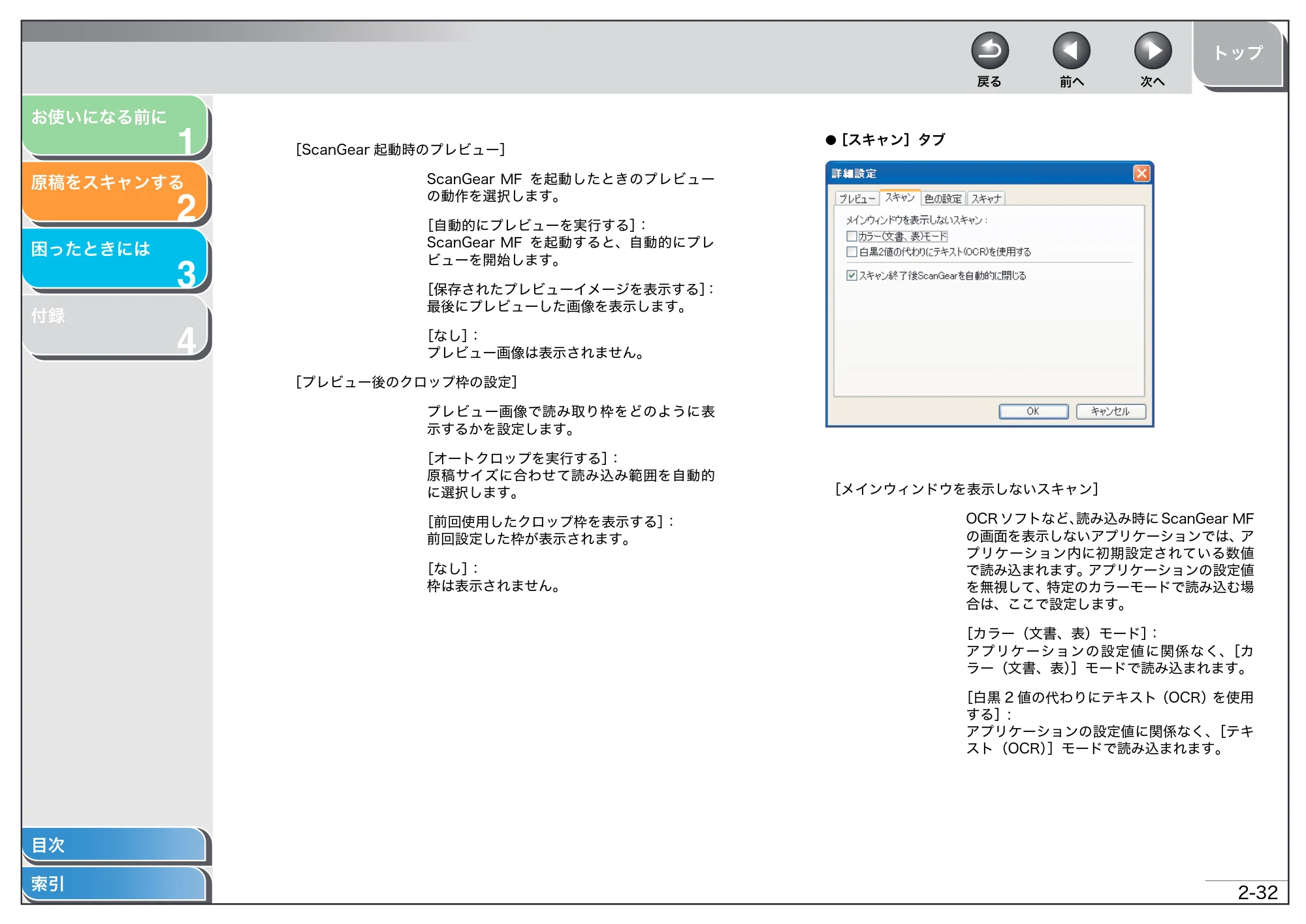The width and height of the screenshot is (1306, 924).
Task: Click the text [保存されたプレビューイメージを表示する]:
Action: click(x=571, y=289)
